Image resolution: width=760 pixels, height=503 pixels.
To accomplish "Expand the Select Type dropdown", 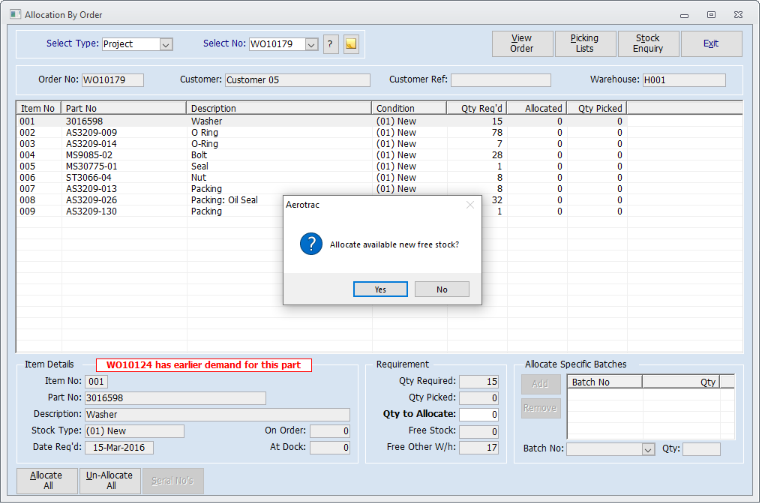I will [166, 44].
